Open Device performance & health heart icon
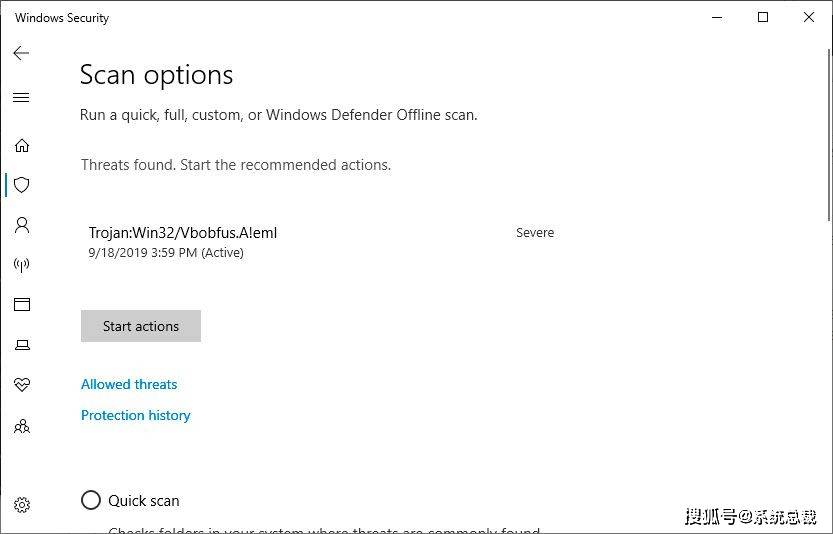This screenshot has height=534, width=833. pos(22,384)
